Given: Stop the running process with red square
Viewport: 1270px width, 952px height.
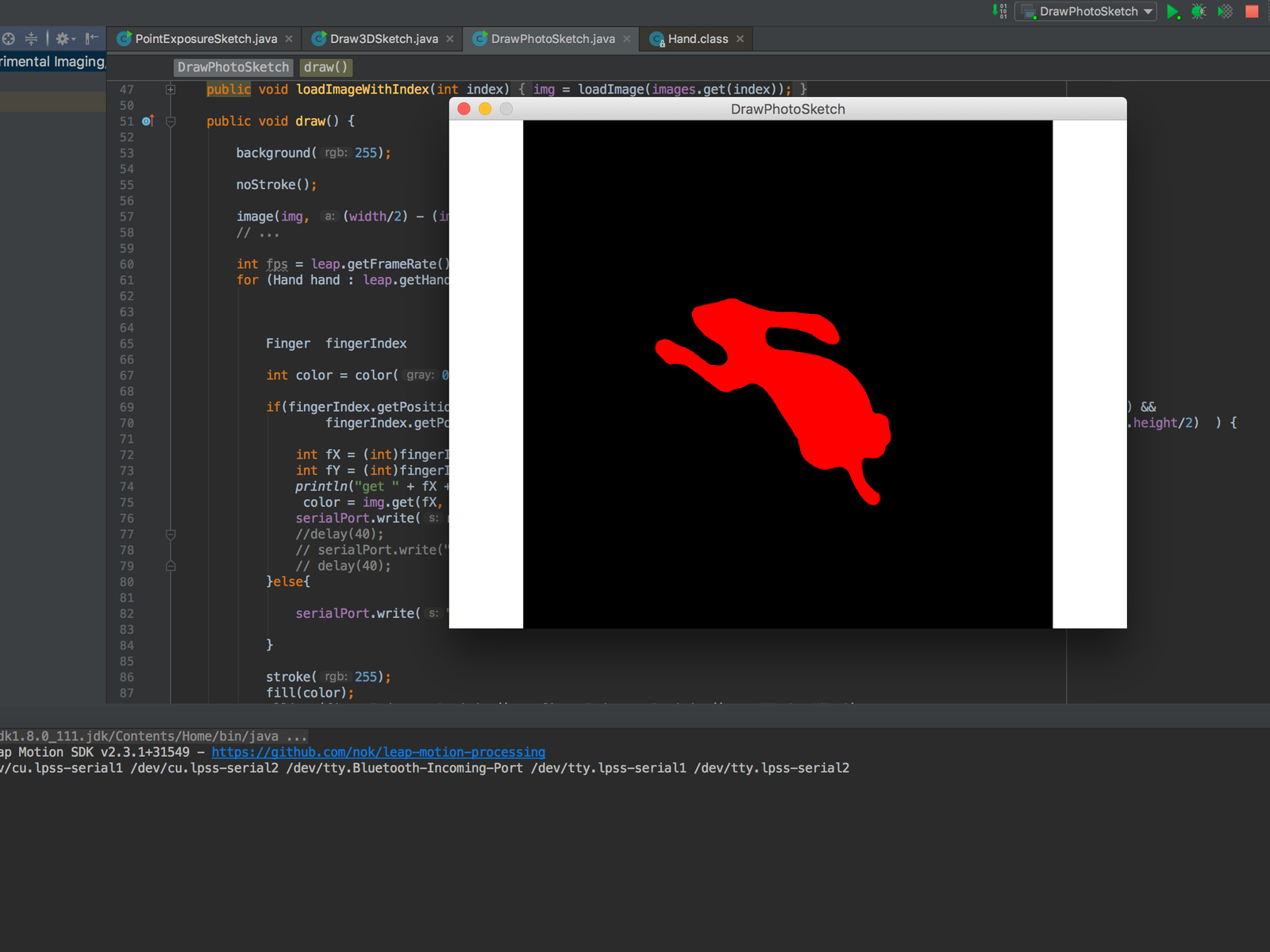Looking at the screenshot, I should (1252, 11).
